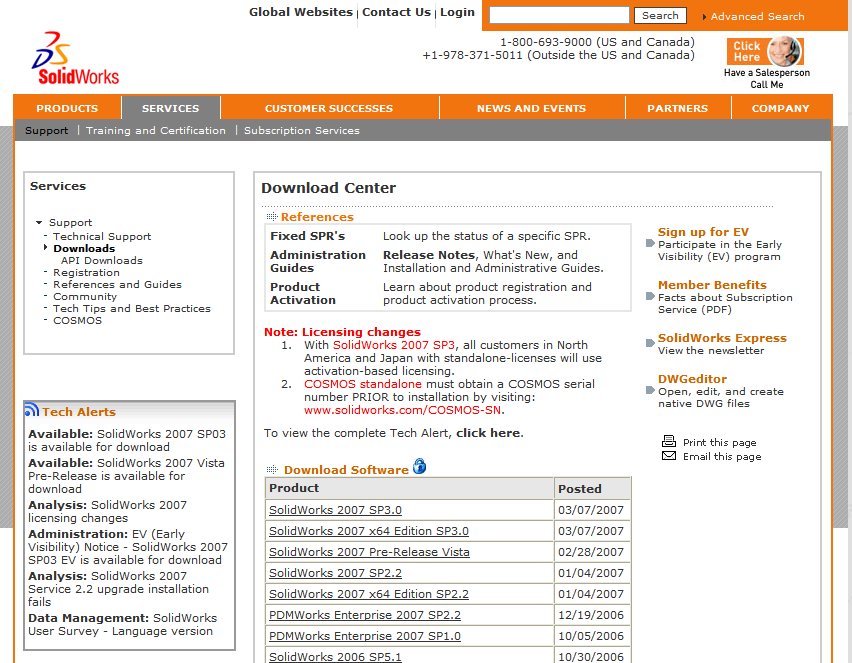The width and height of the screenshot is (852, 663).
Task: Open Technical Support in the sidebar
Action: click(102, 236)
